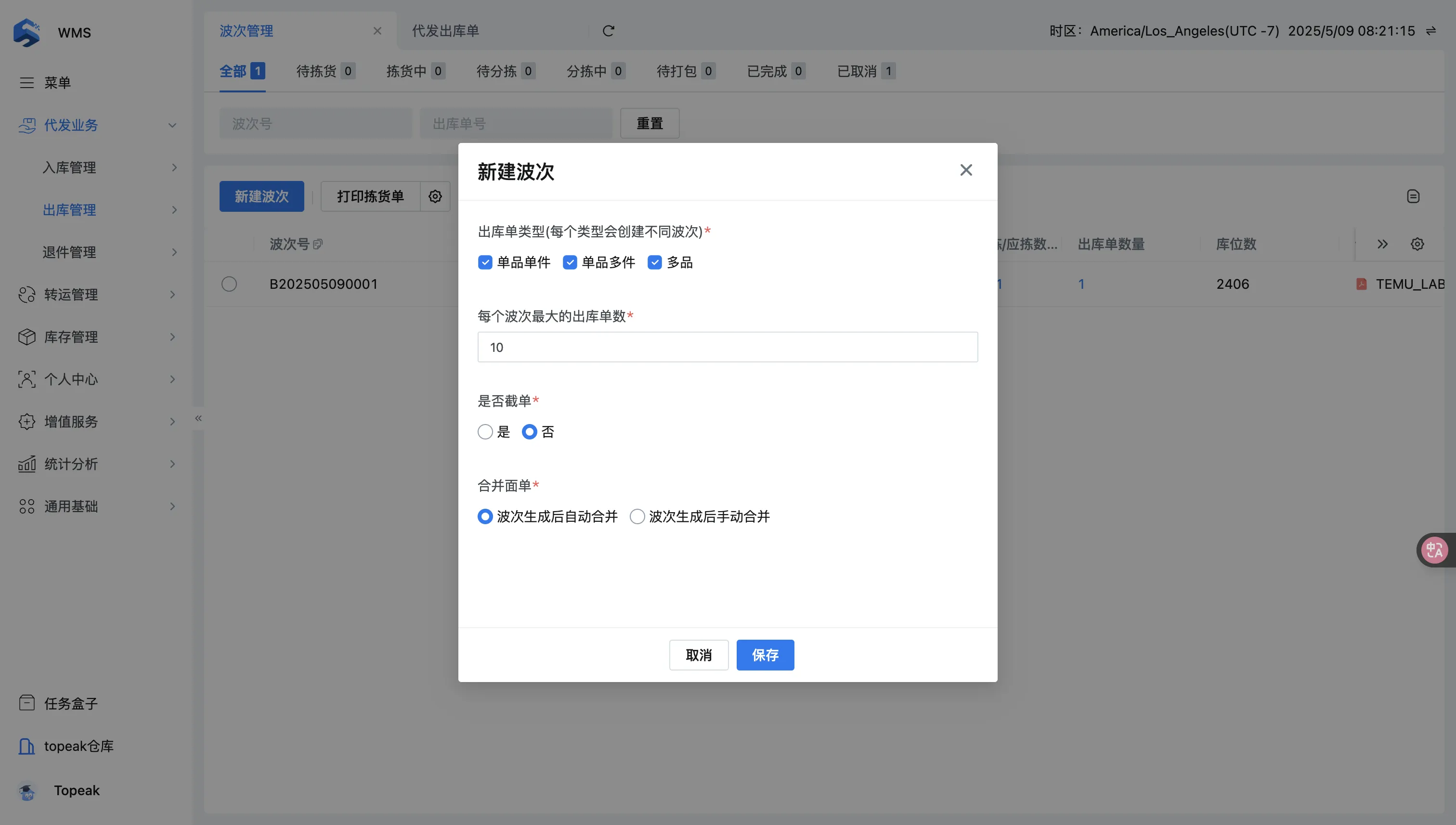Click the refresh icon beside the tabs
Image resolution: width=1456 pixels, height=825 pixels.
coord(608,31)
